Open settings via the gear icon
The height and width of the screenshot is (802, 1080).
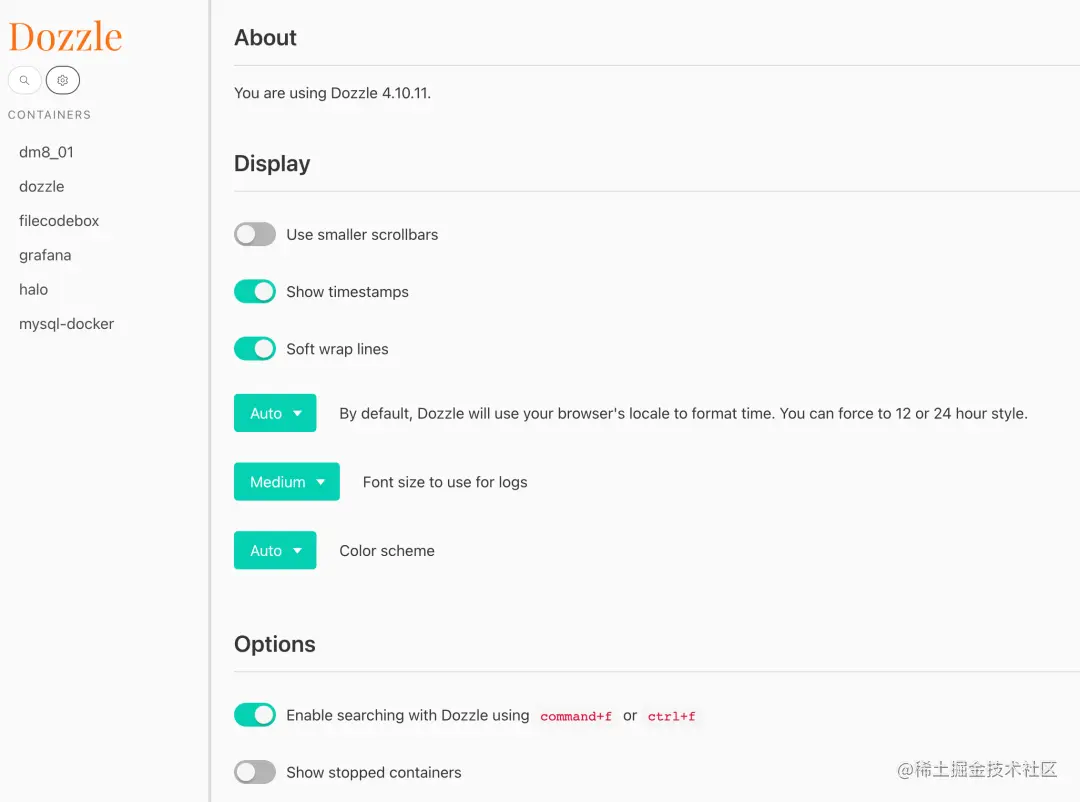coord(63,80)
